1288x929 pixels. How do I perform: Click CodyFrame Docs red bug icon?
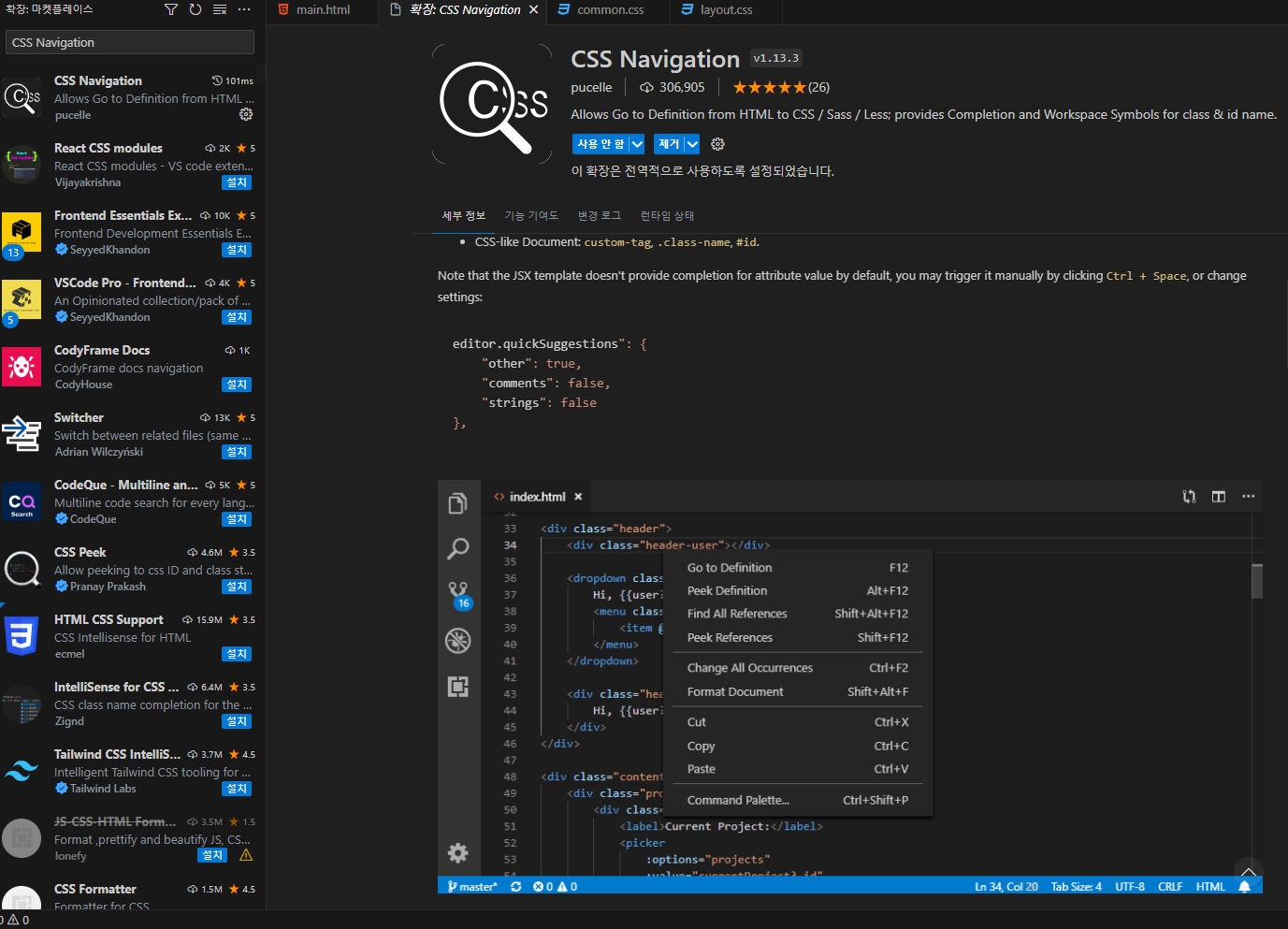coord(22,367)
